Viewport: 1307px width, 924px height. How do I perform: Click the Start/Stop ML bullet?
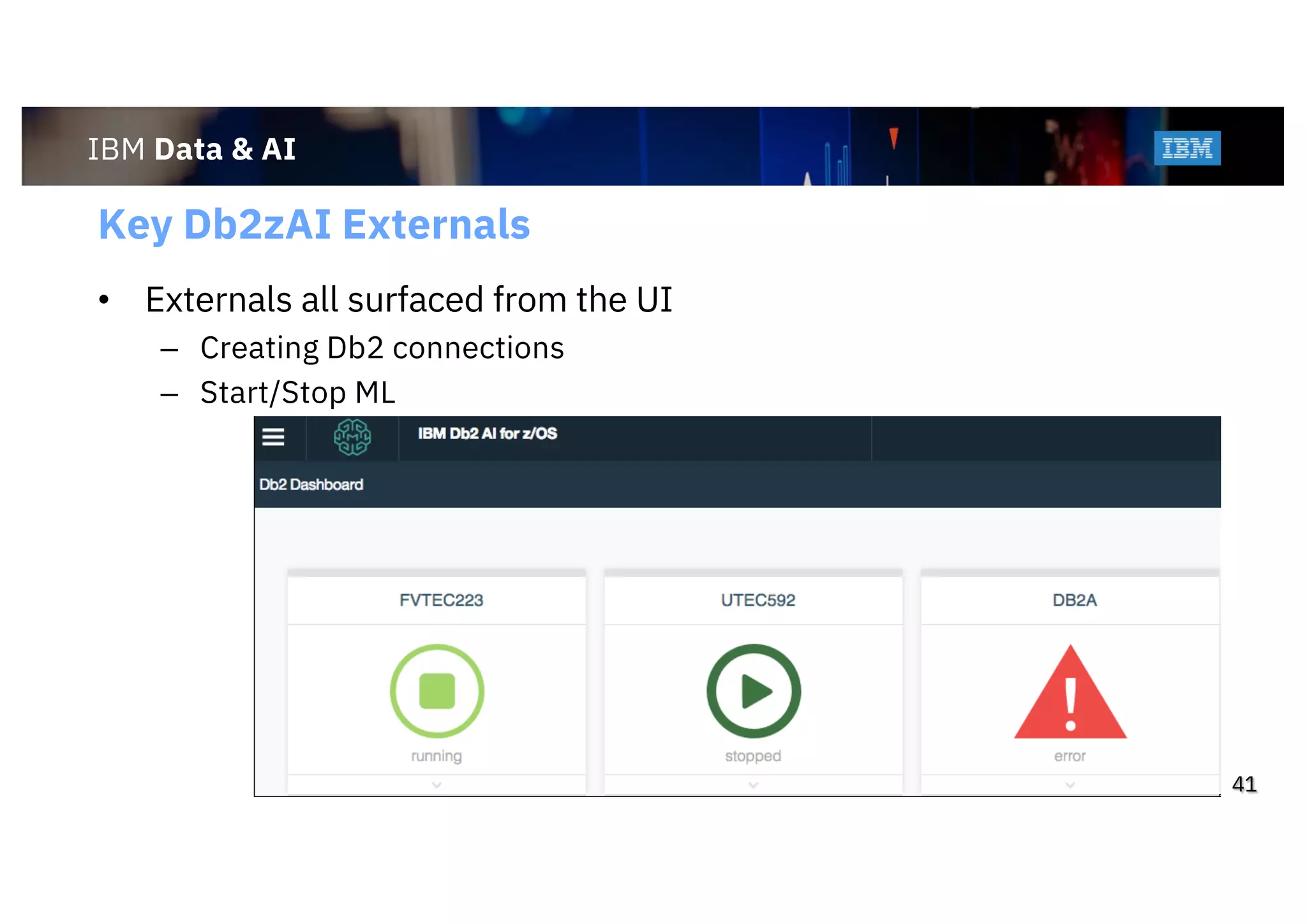(x=298, y=392)
